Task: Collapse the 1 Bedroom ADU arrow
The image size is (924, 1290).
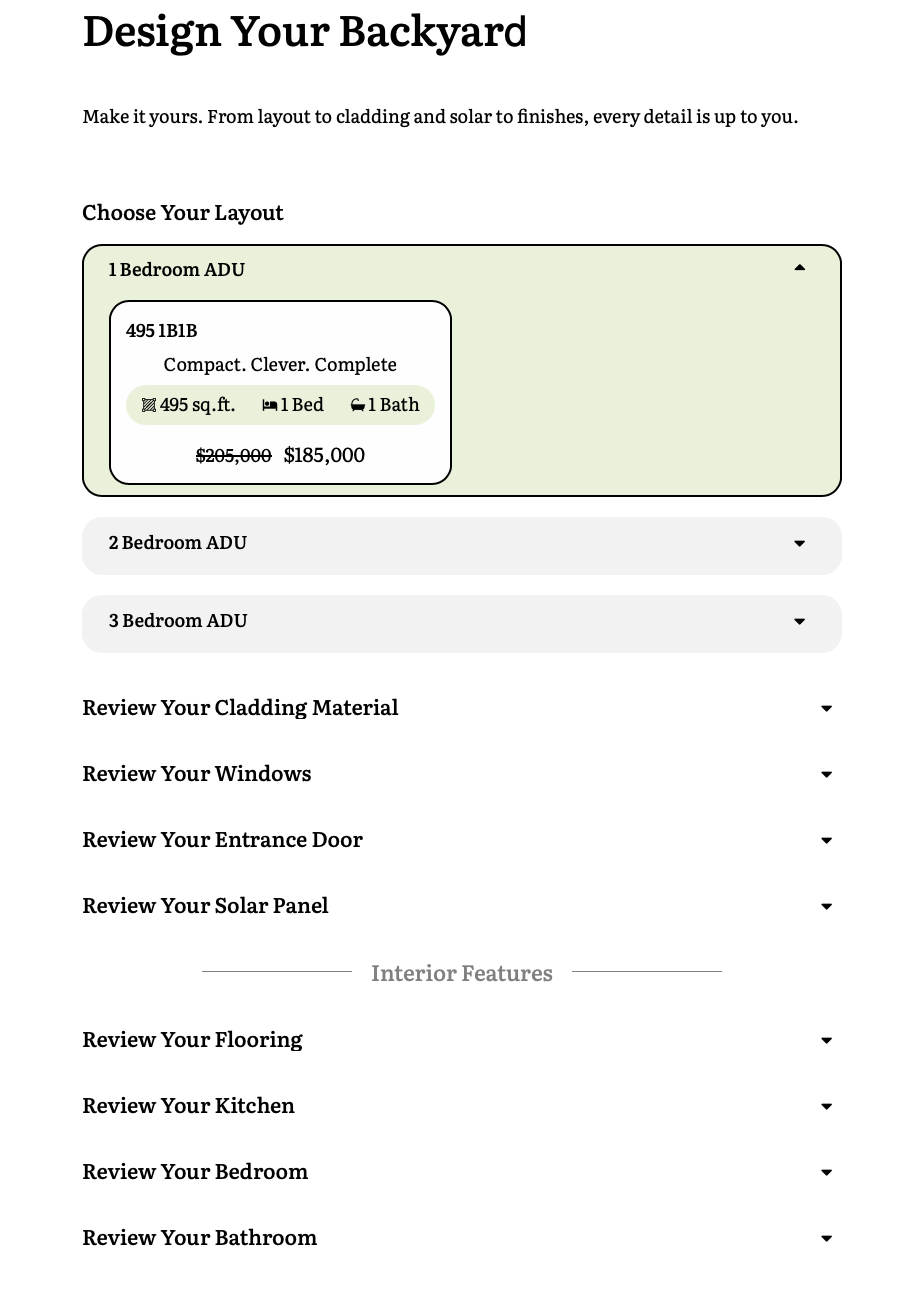Action: (x=799, y=268)
